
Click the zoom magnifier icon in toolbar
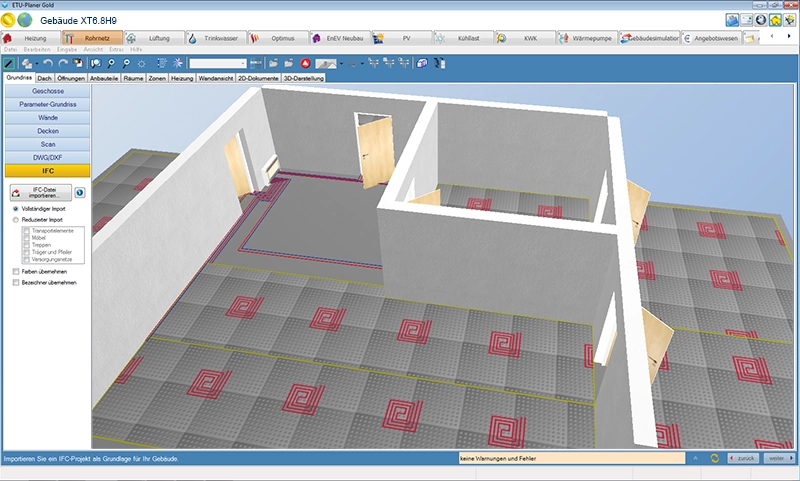pyautogui.click(x=110, y=63)
